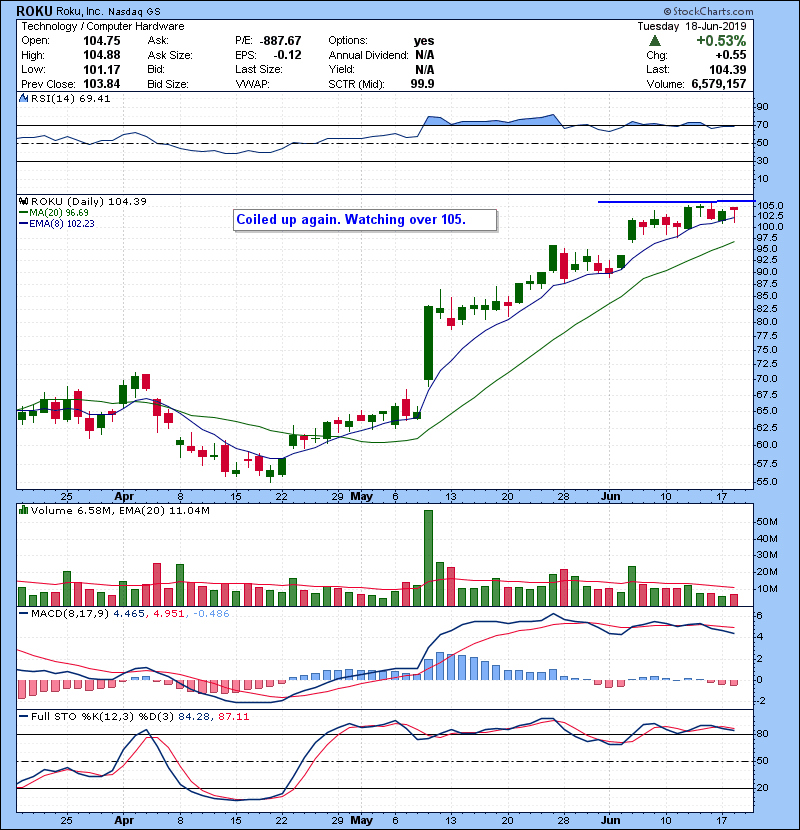Click the 'Bid Size:' label

click(168, 84)
